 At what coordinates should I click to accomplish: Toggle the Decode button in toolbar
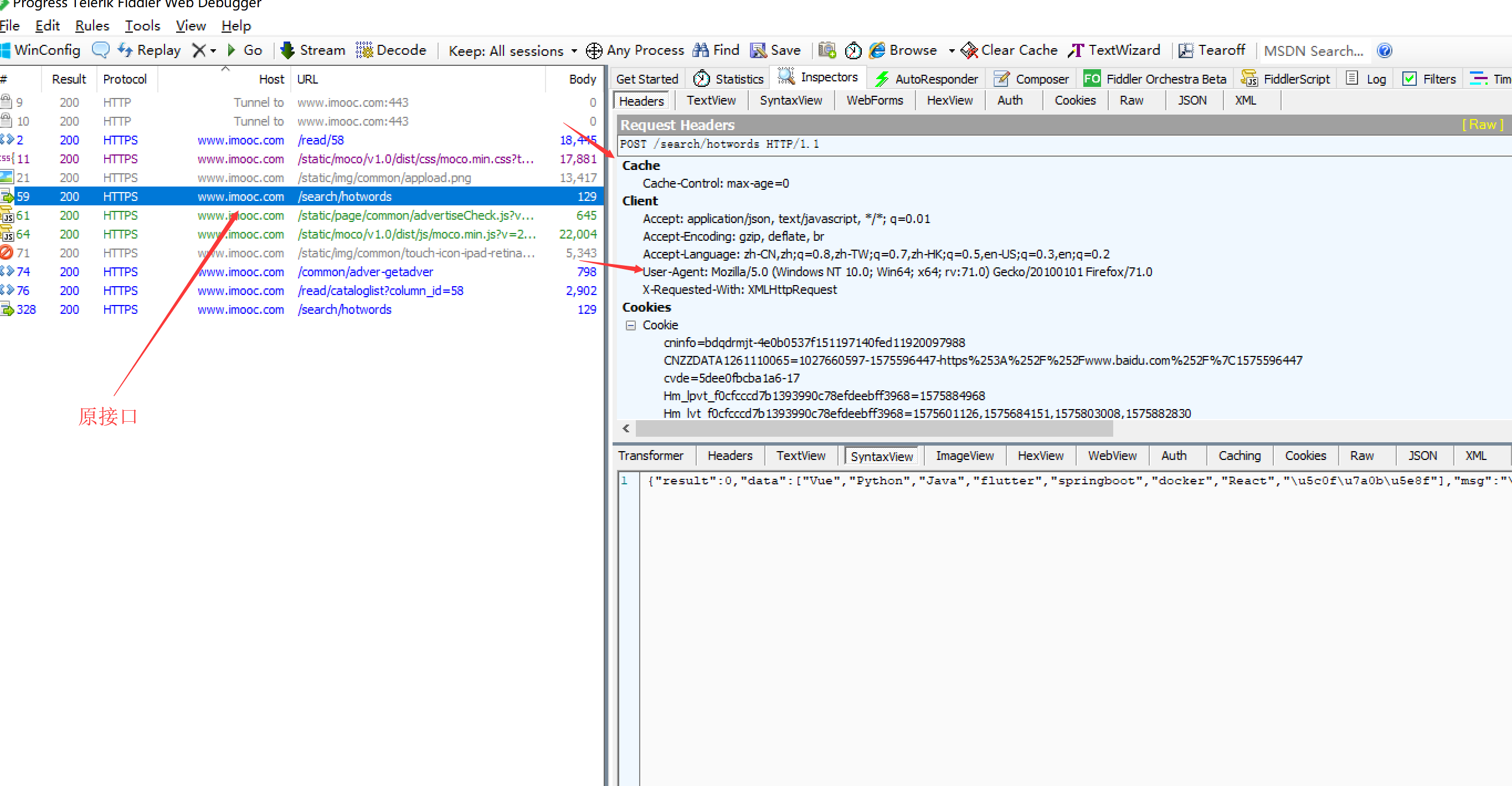point(391,50)
